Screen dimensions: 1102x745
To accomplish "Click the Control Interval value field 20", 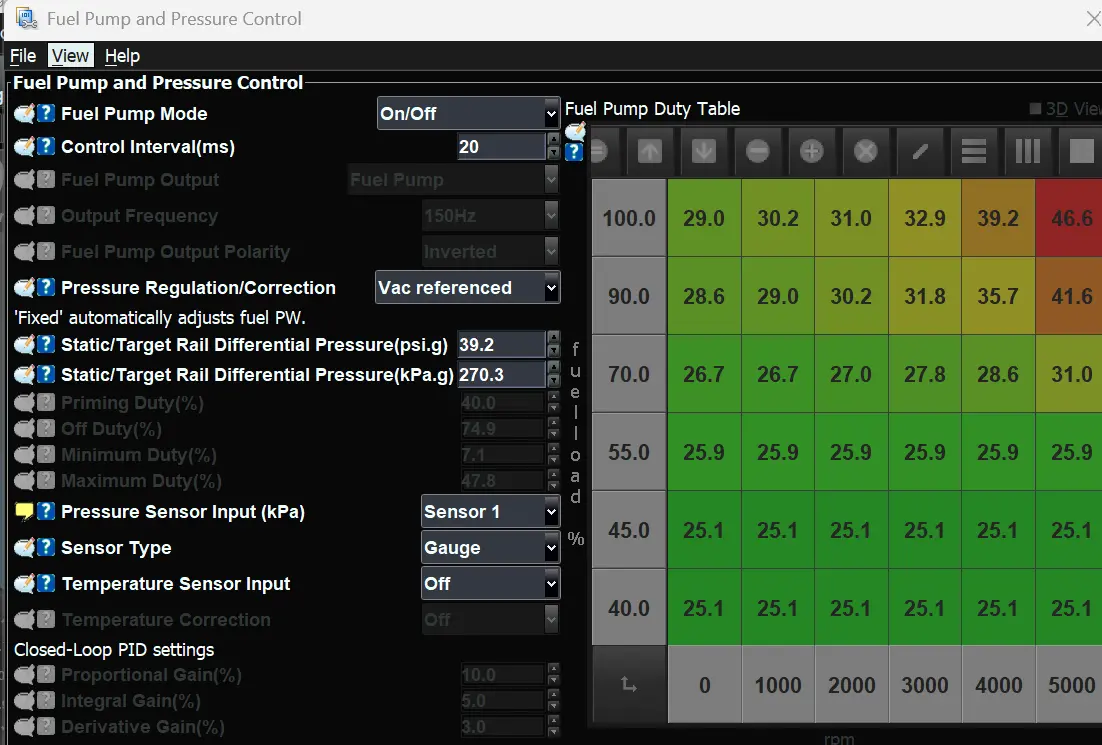I will pos(501,146).
